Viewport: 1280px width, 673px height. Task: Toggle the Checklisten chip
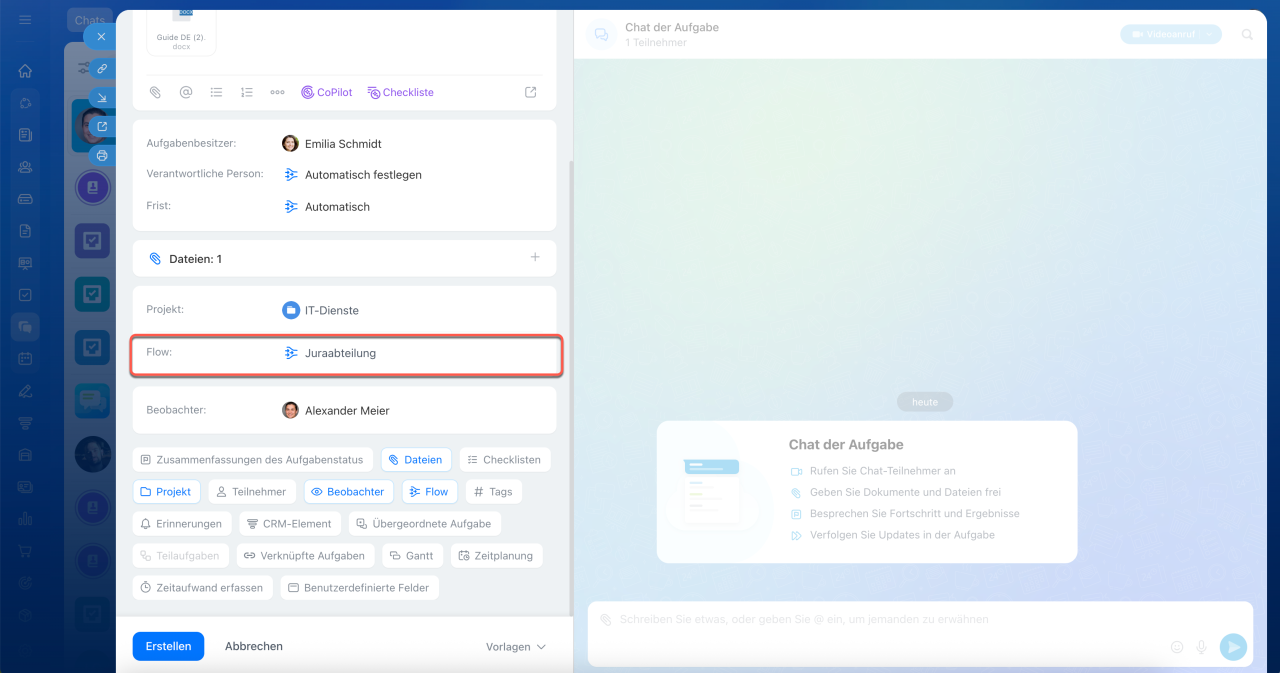point(505,460)
